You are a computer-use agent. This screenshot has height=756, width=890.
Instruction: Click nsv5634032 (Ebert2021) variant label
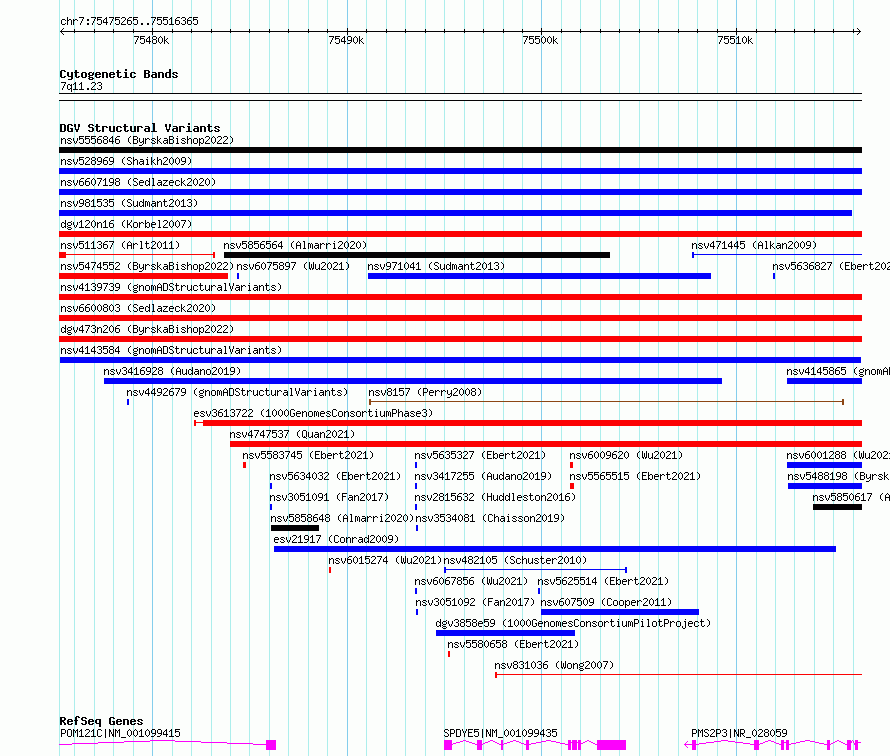coord(335,476)
